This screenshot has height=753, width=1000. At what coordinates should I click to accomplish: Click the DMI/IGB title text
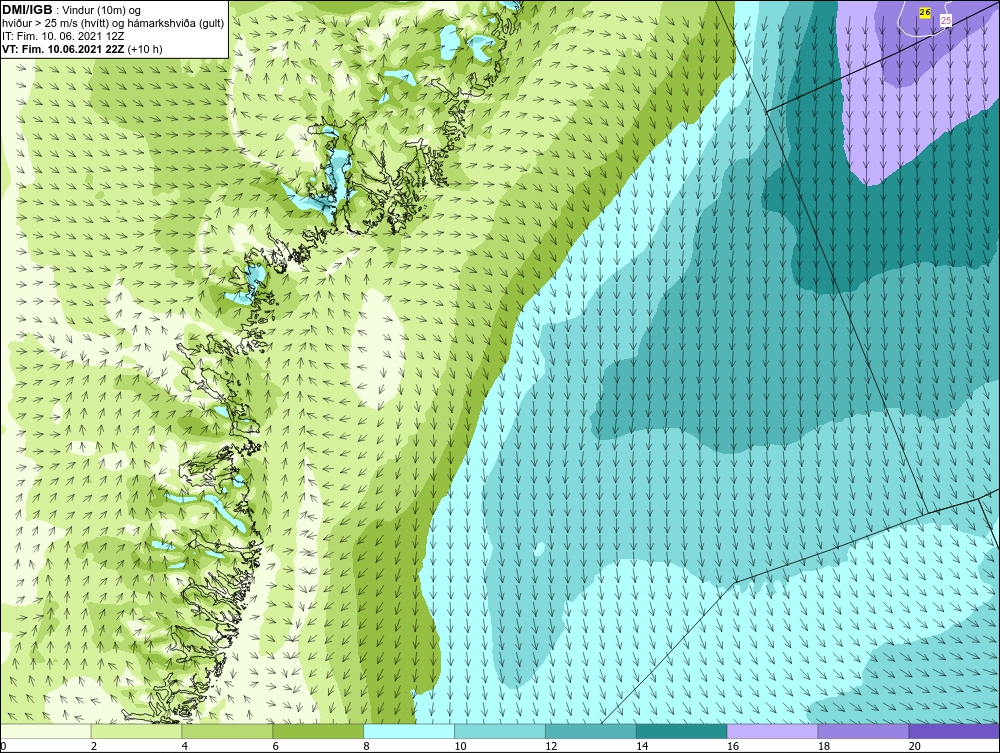click(x=27, y=10)
